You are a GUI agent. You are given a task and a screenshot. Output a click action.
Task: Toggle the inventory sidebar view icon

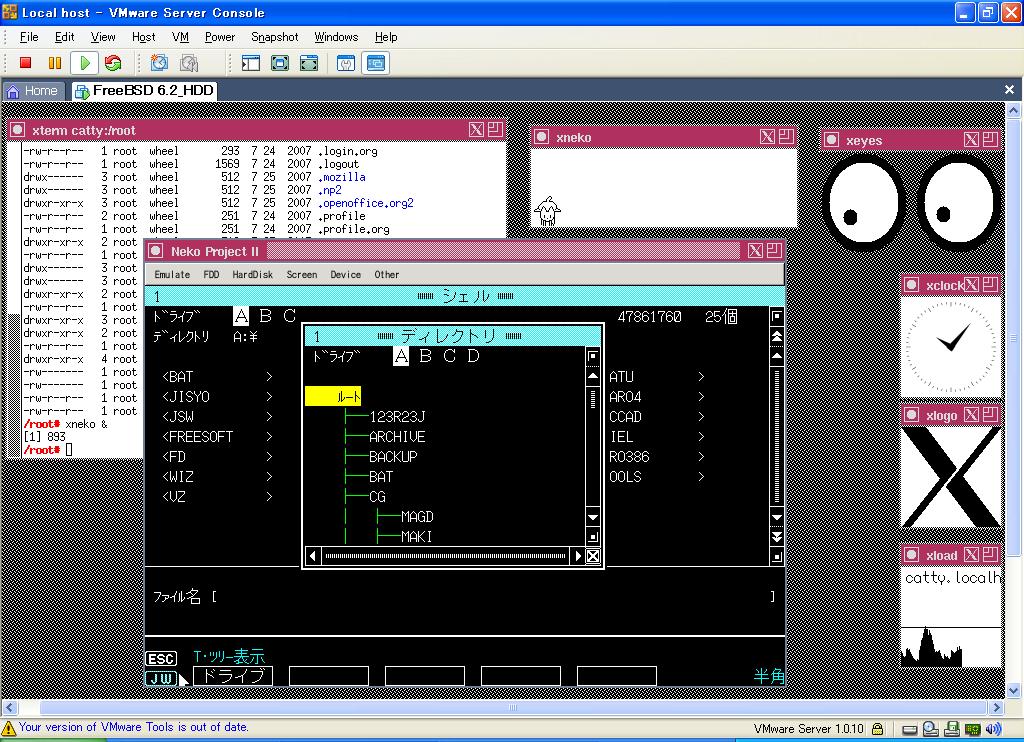pyautogui.click(x=251, y=63)
